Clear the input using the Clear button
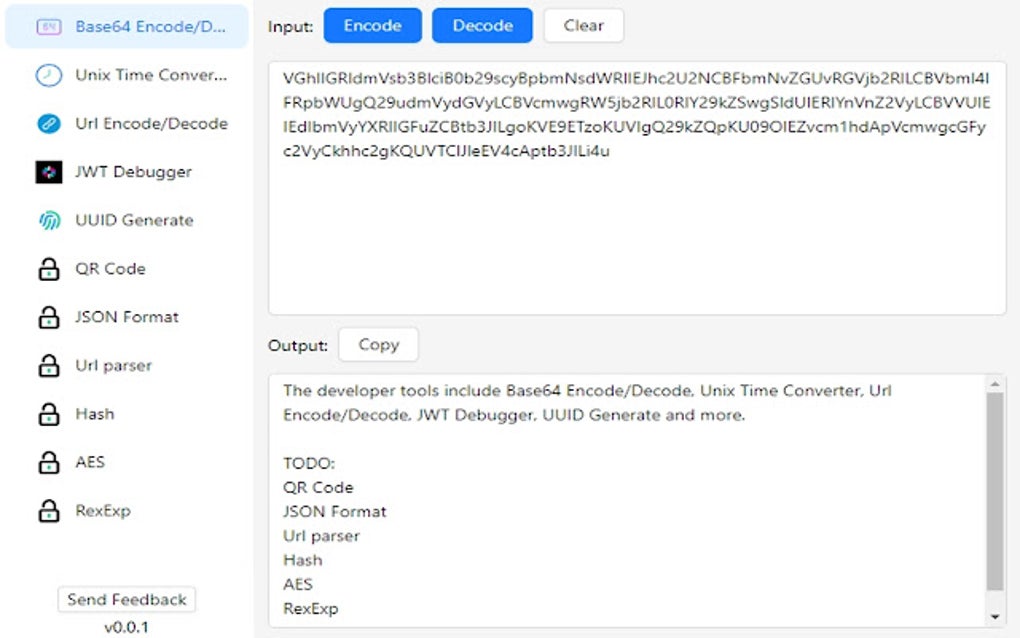1020x638 pixels. (583, 25)
